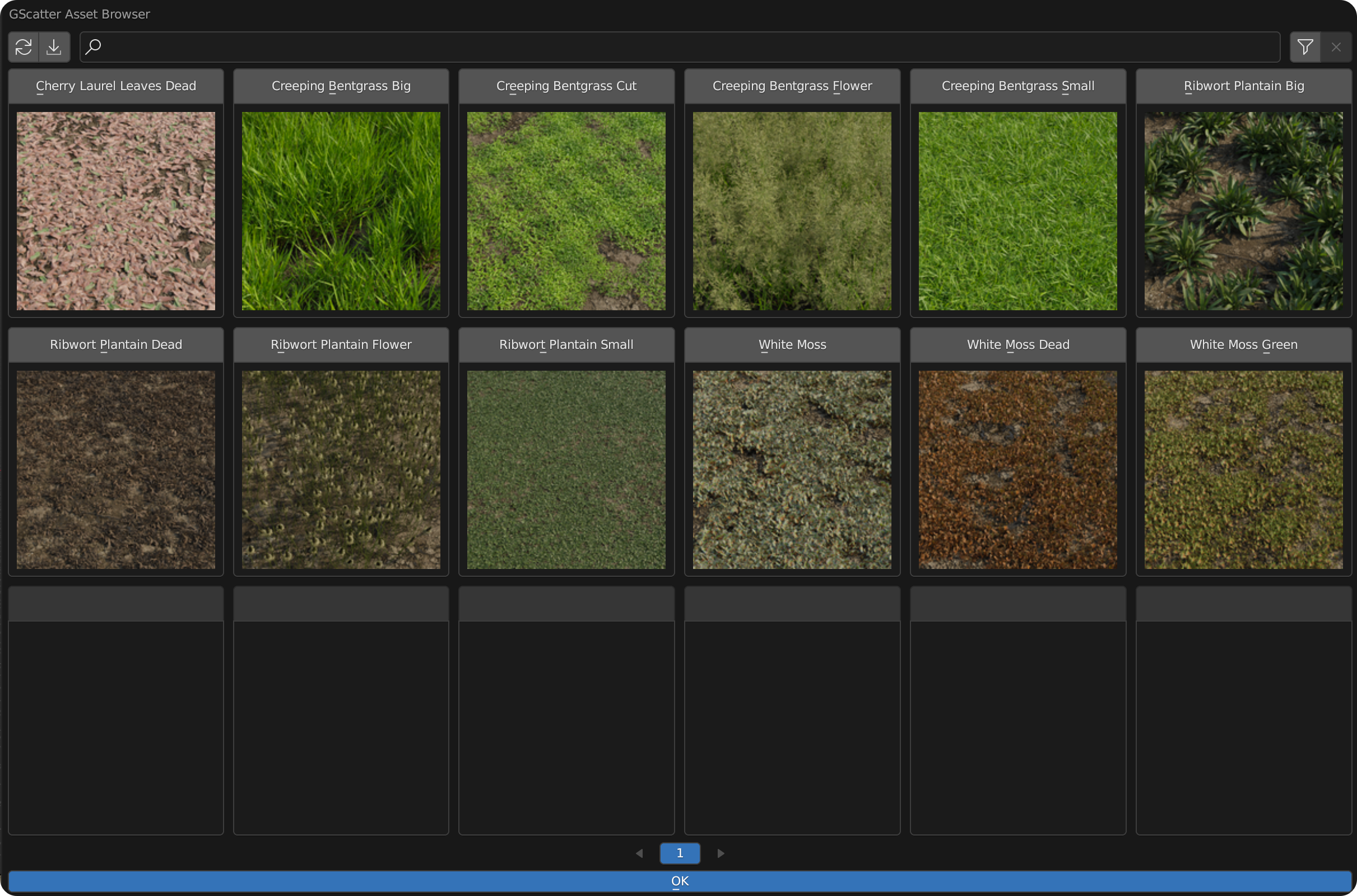
Task: Click the download assets icon
Action: click(54, 47)
